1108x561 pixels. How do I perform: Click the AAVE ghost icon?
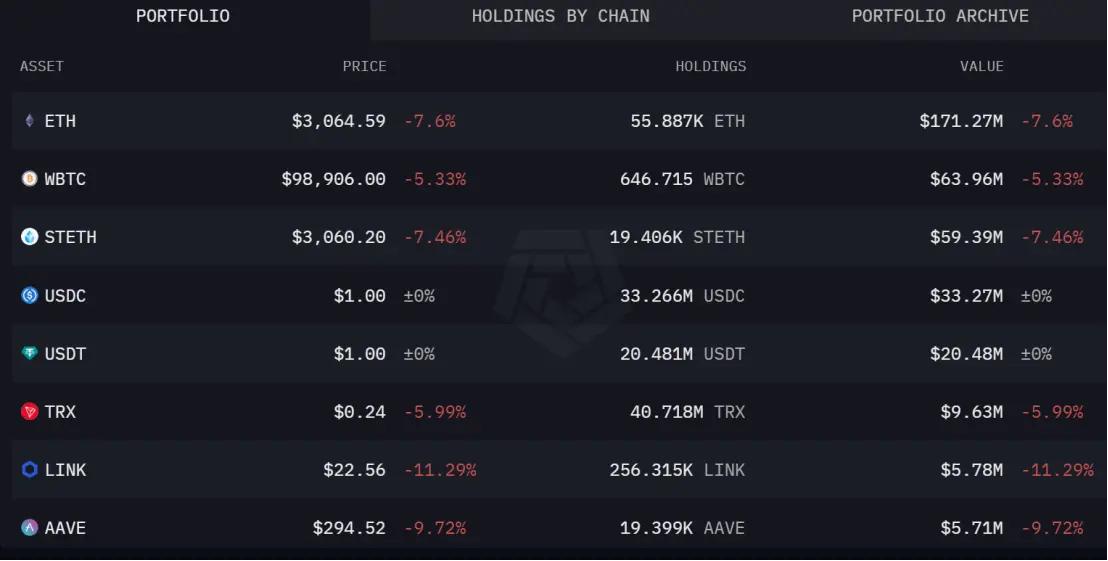[29, 528]
